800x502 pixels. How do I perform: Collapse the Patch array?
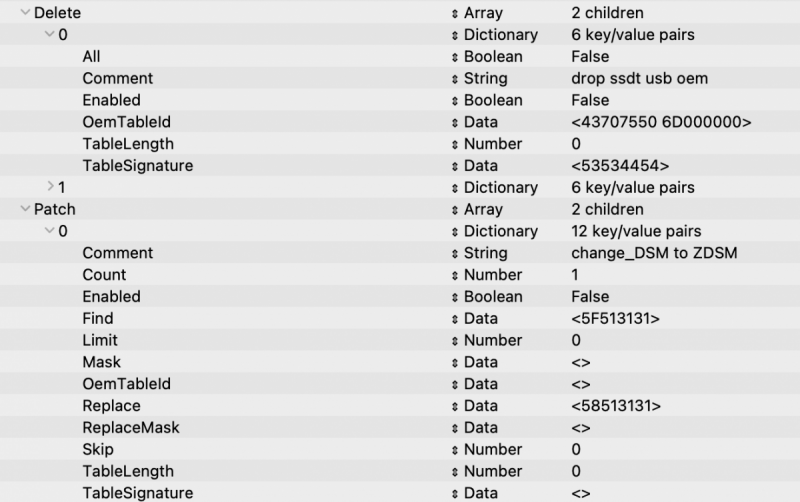(25, 210)
